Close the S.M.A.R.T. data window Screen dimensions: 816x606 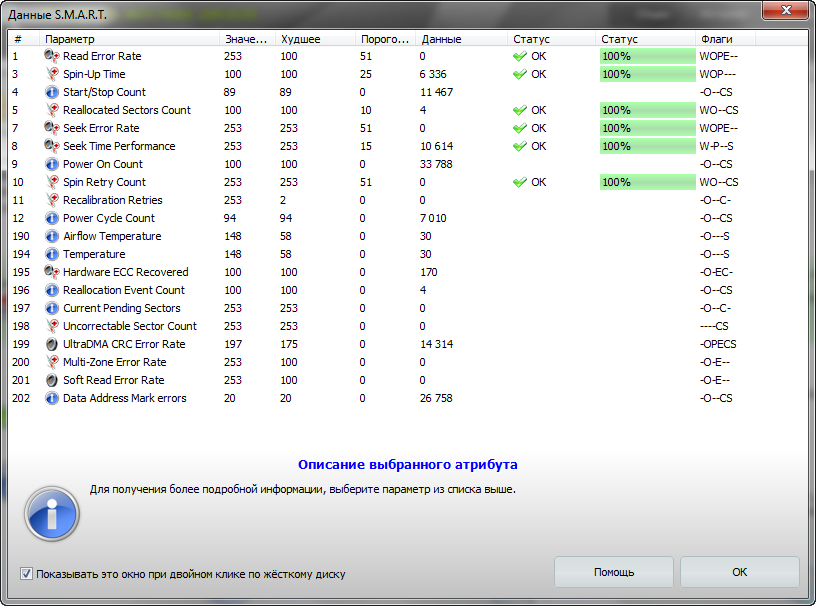(x=786, y=10)
